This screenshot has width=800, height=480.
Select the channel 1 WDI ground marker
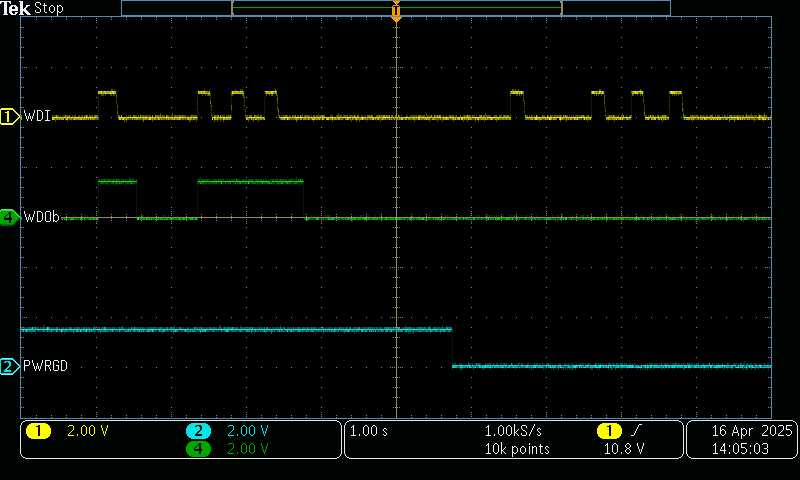click(x=9, y=116)
